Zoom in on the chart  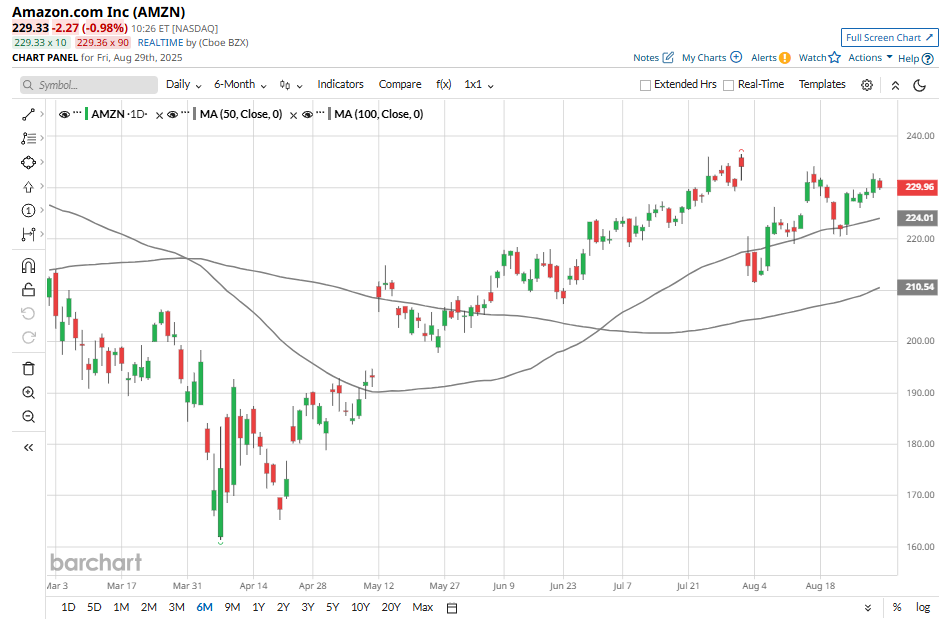28,393
